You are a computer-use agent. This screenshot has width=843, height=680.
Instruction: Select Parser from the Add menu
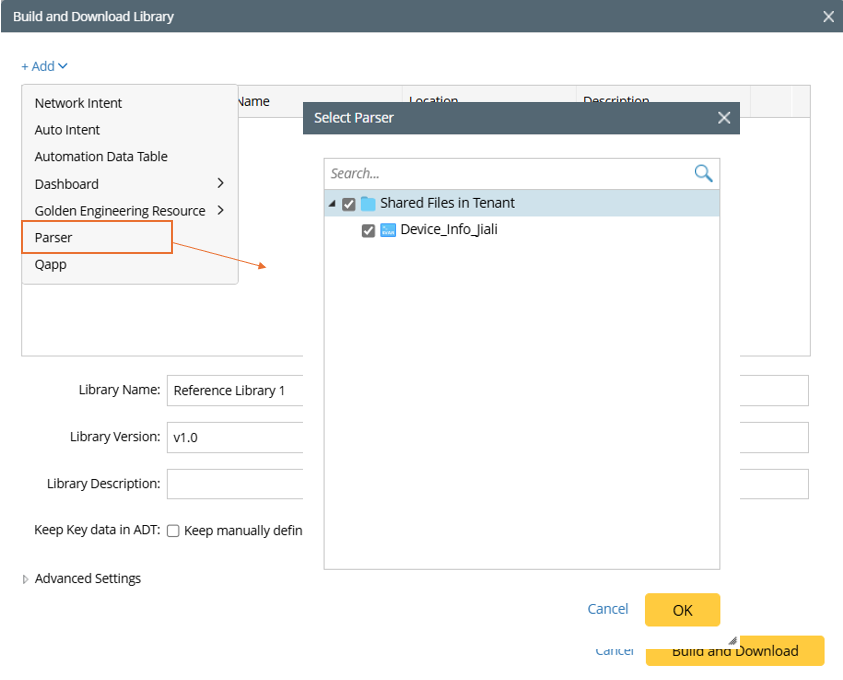point(54,238)
